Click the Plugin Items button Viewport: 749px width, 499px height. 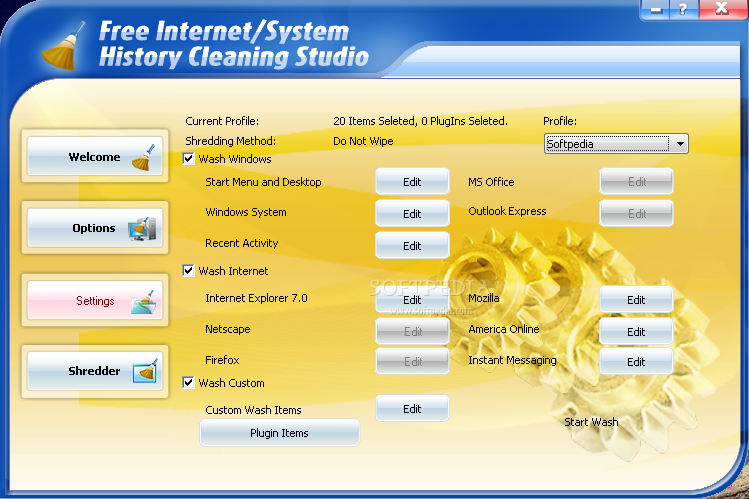(279, 433)
